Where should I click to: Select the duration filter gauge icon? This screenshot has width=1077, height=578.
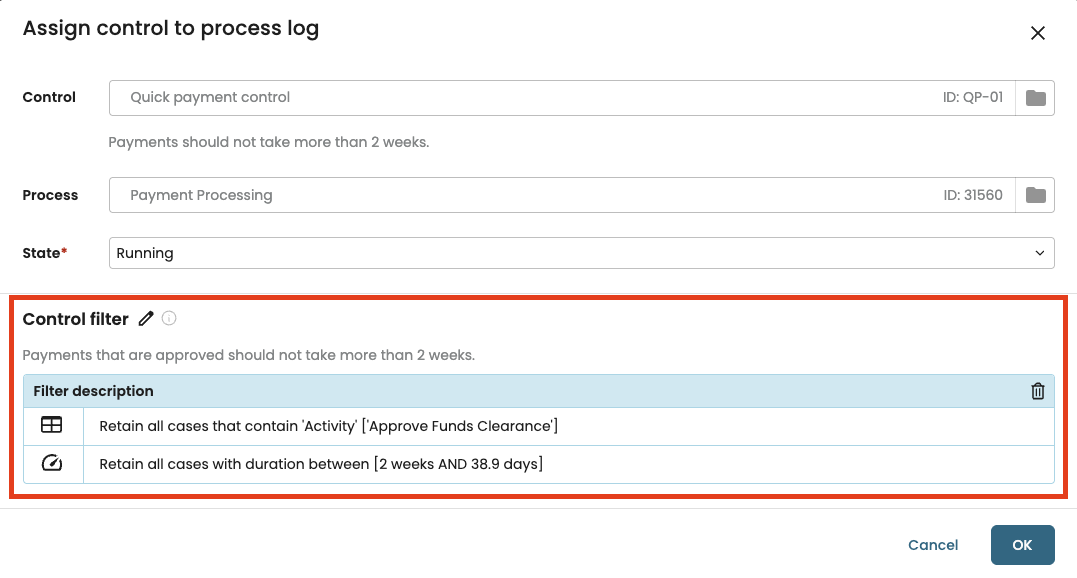(52, 463)
